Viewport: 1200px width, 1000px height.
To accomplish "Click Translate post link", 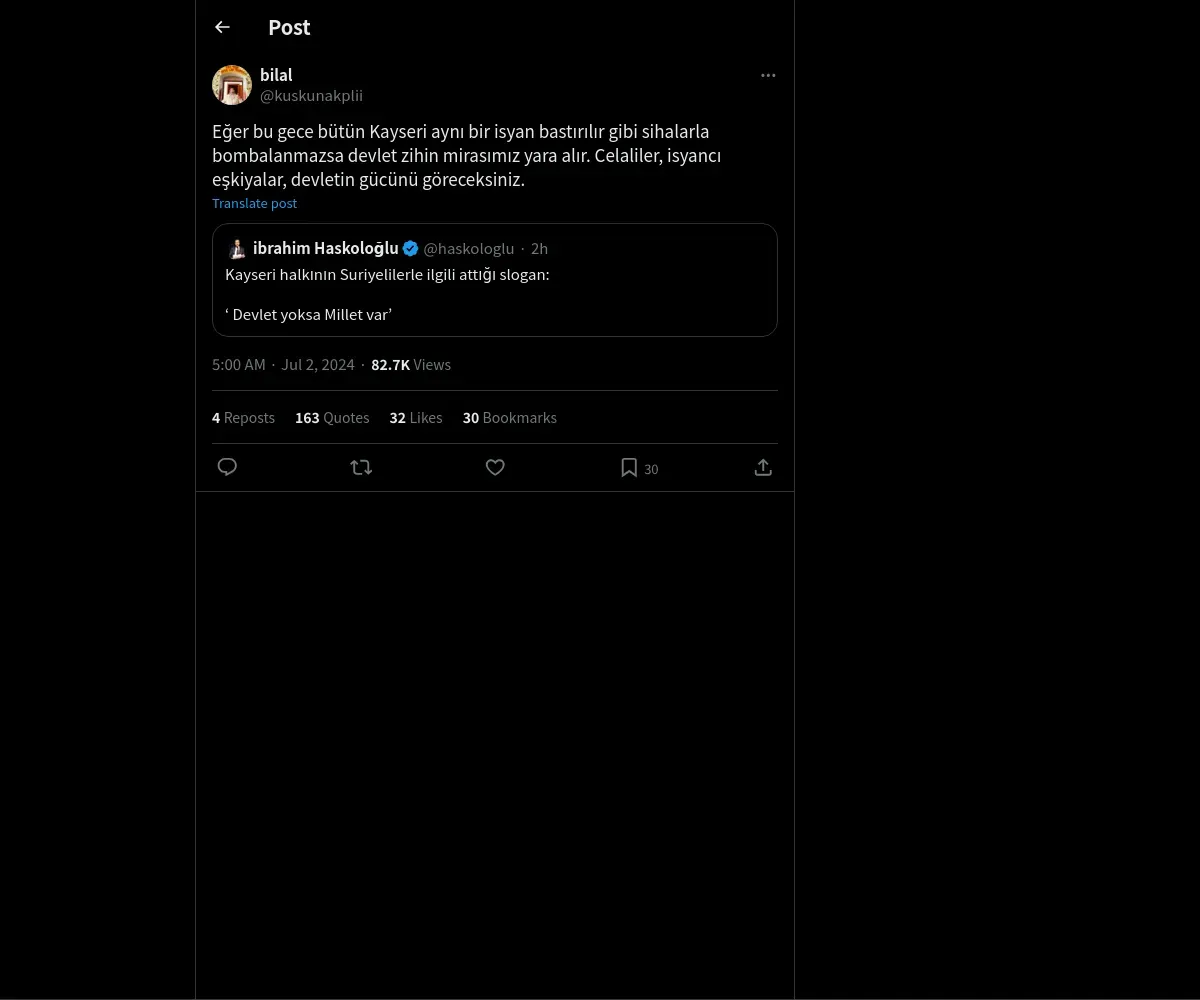I will pos(254,203).
